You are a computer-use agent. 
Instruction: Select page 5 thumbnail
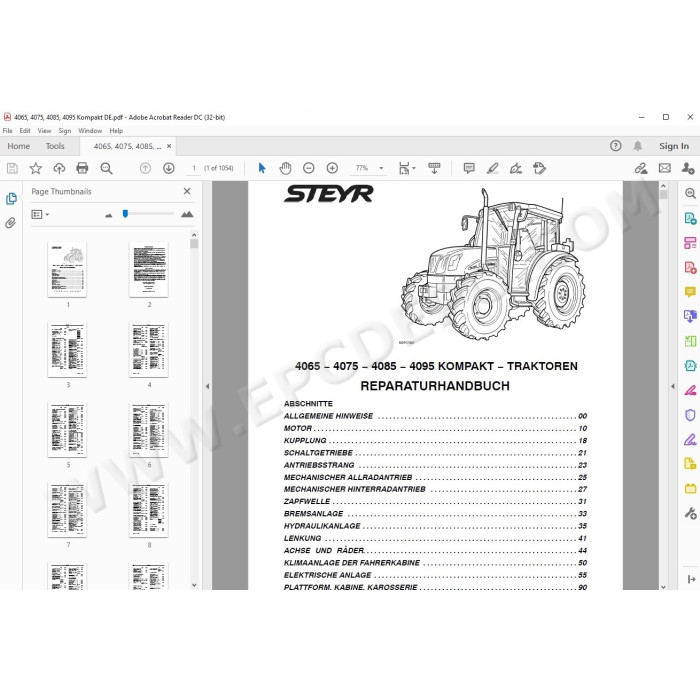point(67,429)
